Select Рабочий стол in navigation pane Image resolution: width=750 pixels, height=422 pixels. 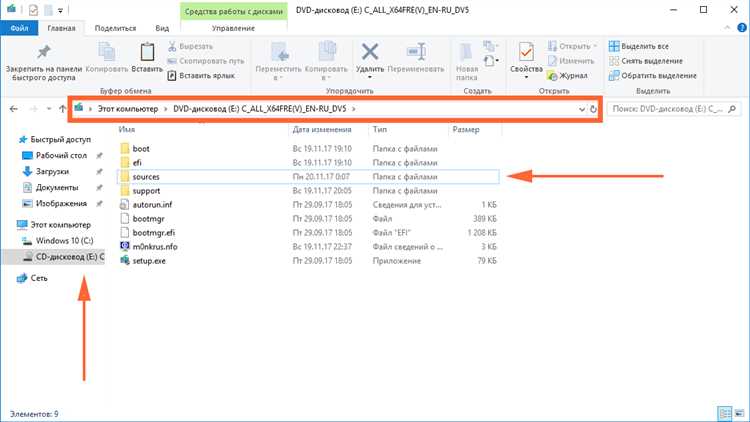coord(61,155)
